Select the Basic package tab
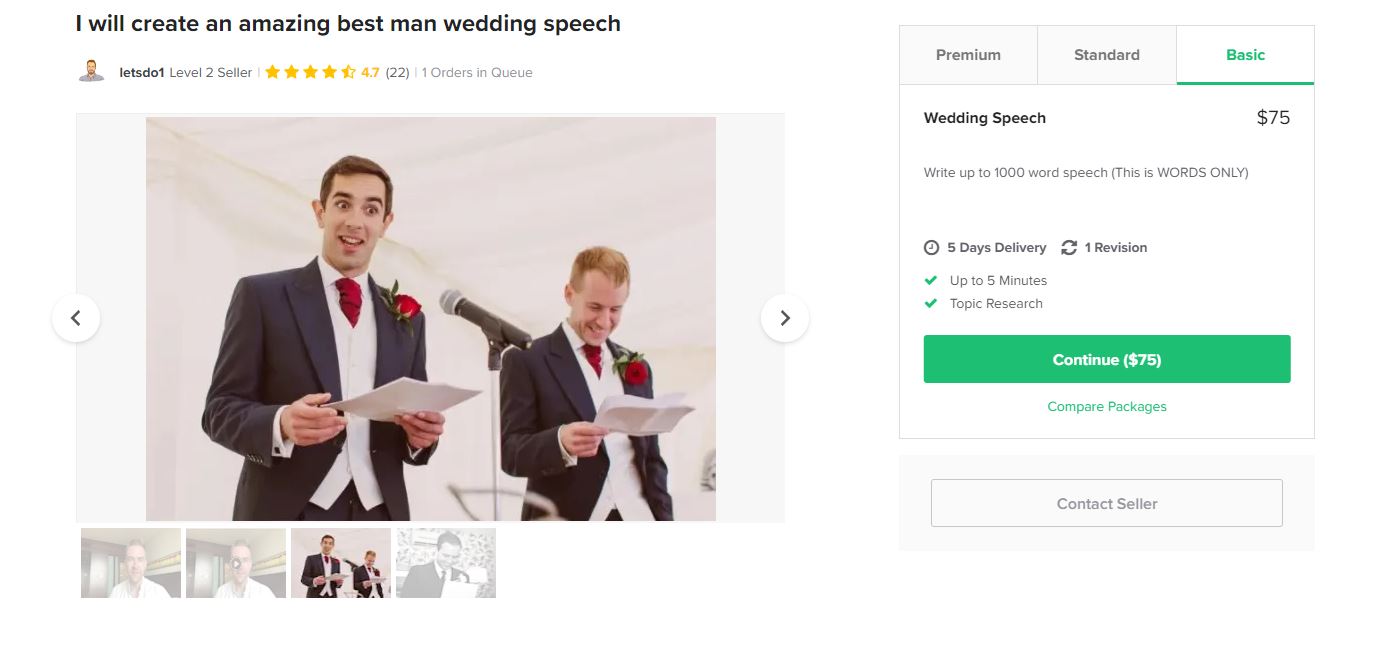1385x655 pixels. pos(1245,55)
